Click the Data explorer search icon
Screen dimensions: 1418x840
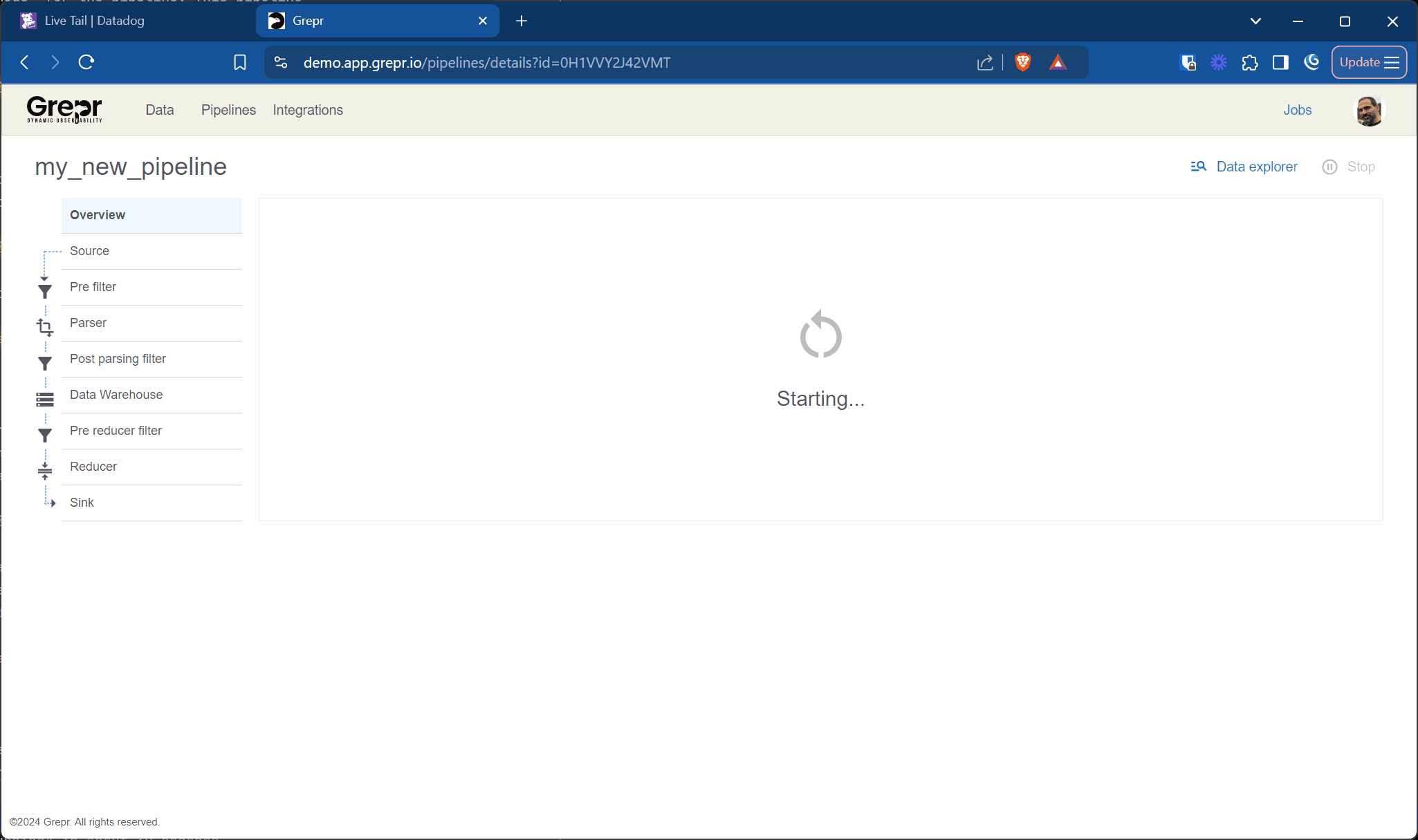pyautogui.click(x=1199, y=167)
